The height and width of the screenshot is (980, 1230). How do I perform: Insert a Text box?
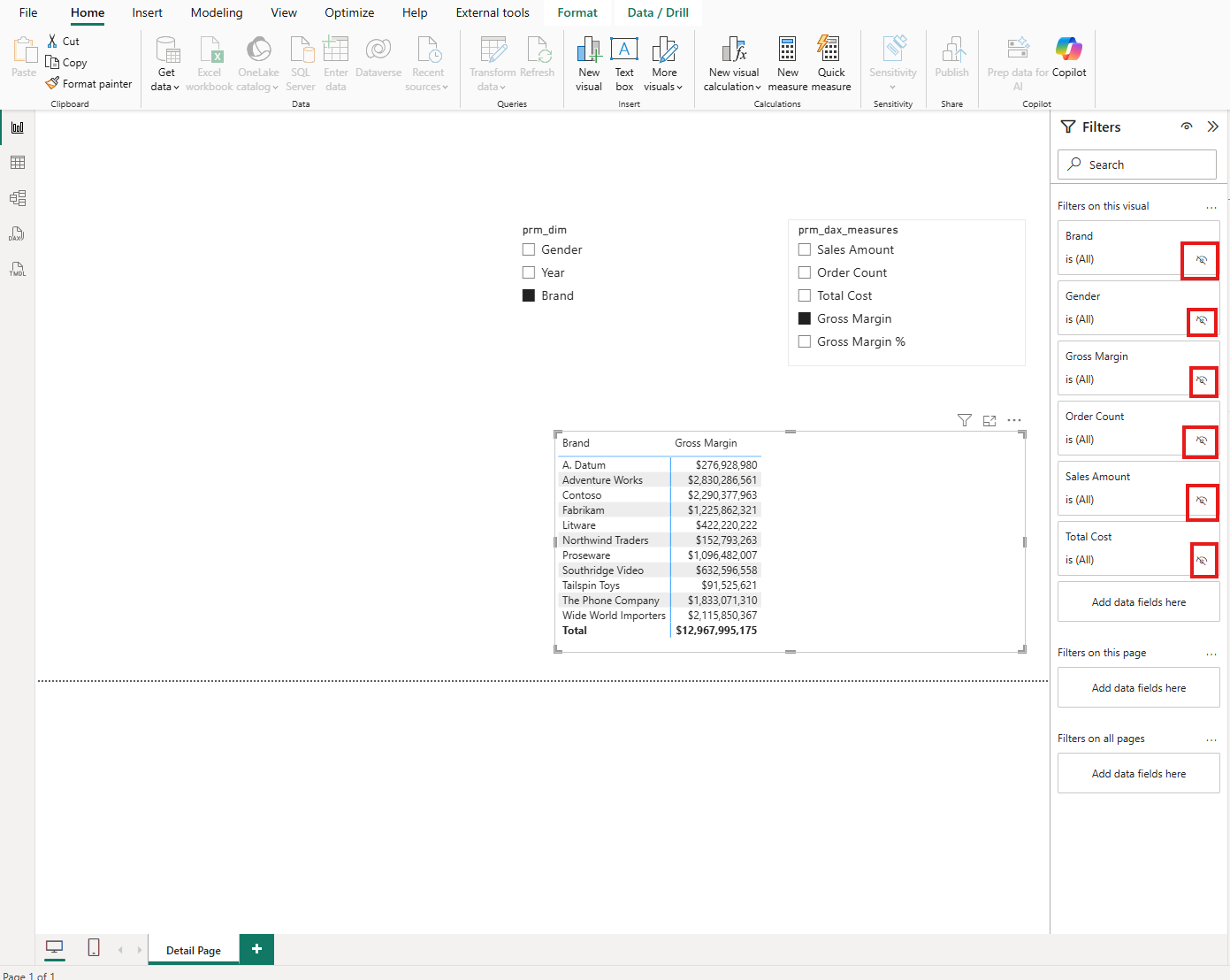624,64
